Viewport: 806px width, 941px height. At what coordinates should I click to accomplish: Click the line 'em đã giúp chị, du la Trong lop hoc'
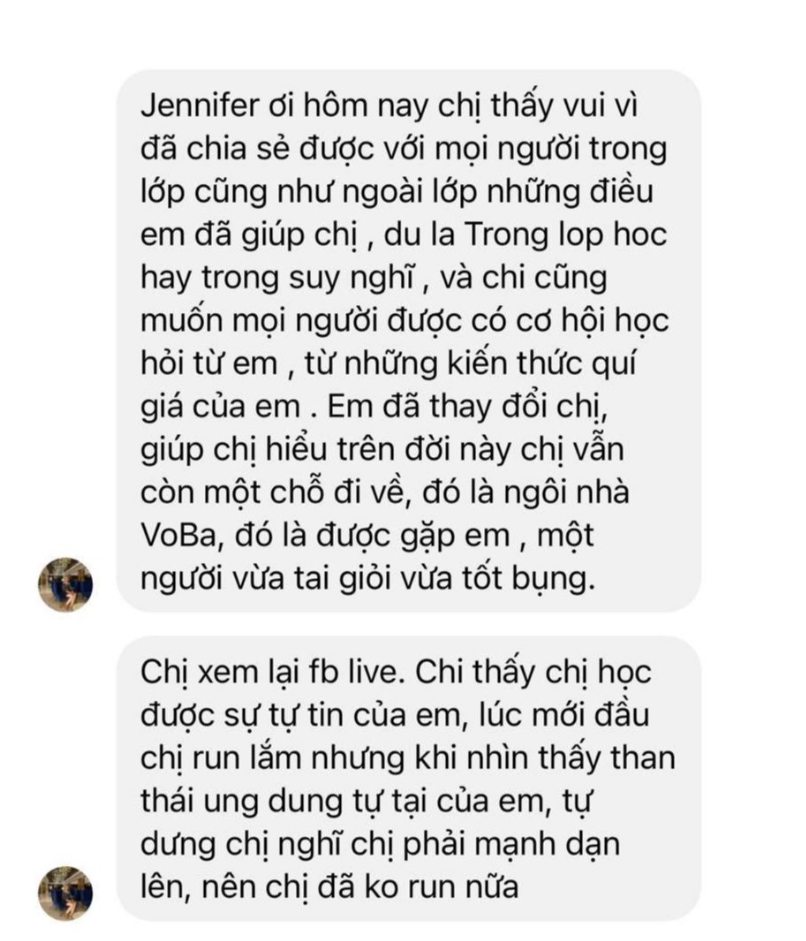tap(403, 235)
